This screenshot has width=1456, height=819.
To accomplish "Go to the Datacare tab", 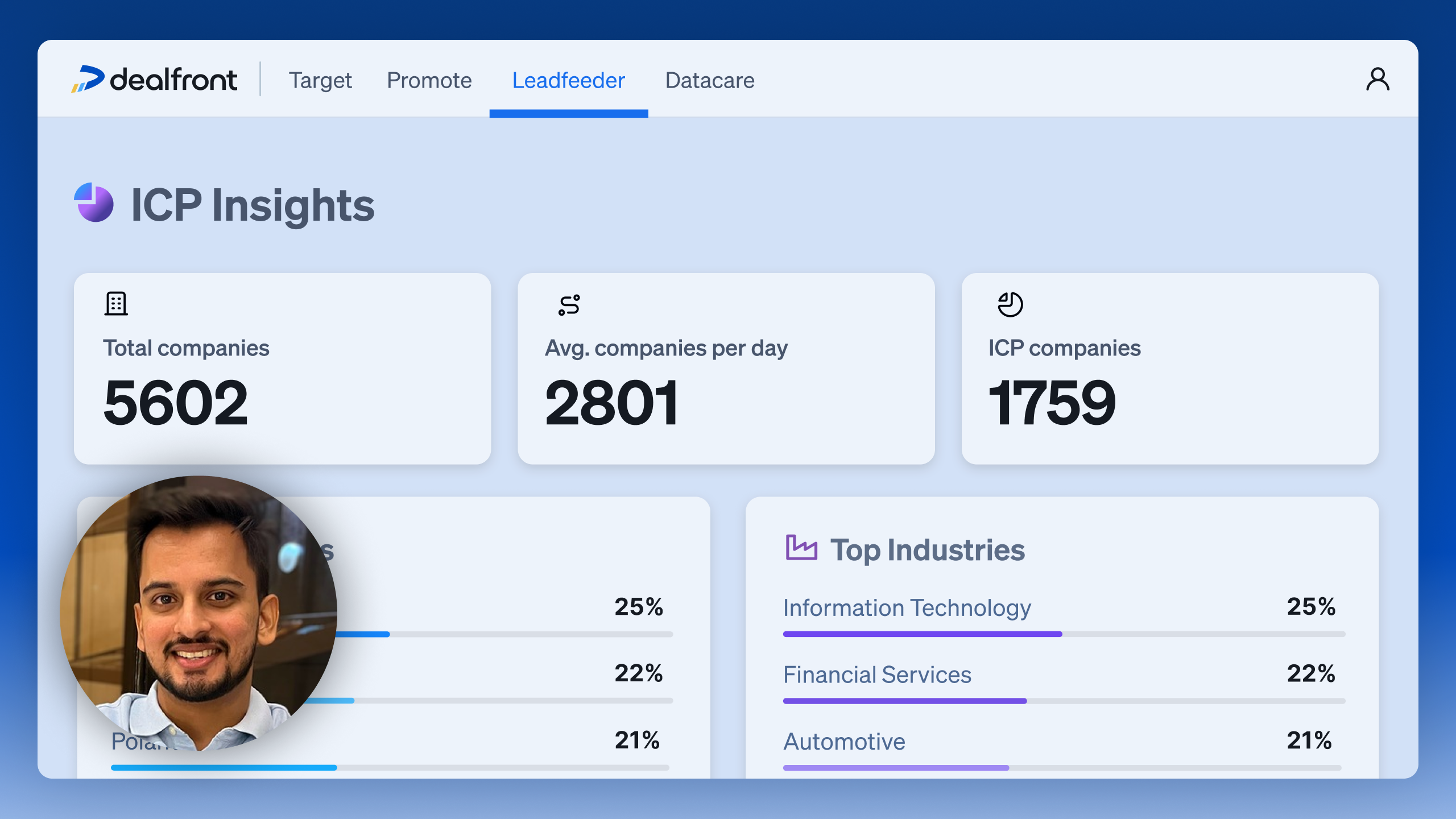I will click(710, 80).
